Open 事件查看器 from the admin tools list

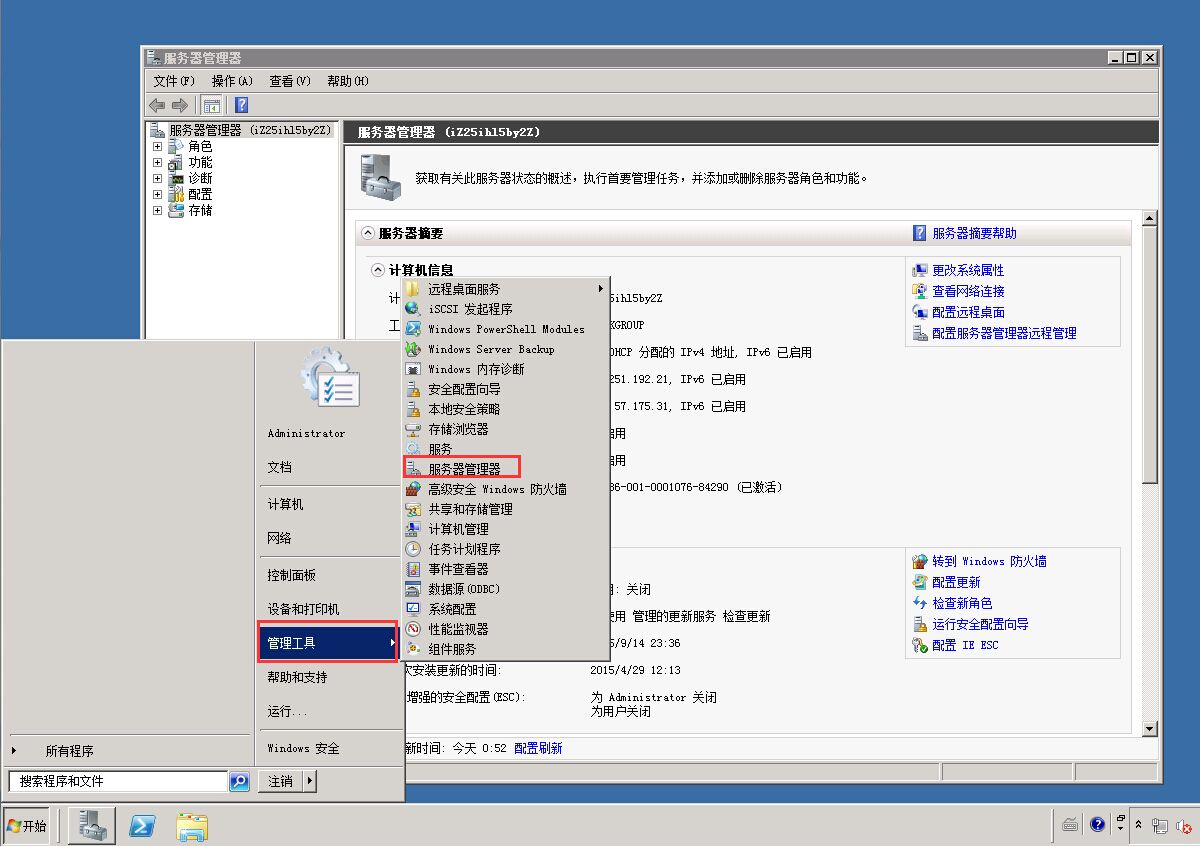point(458,569)
